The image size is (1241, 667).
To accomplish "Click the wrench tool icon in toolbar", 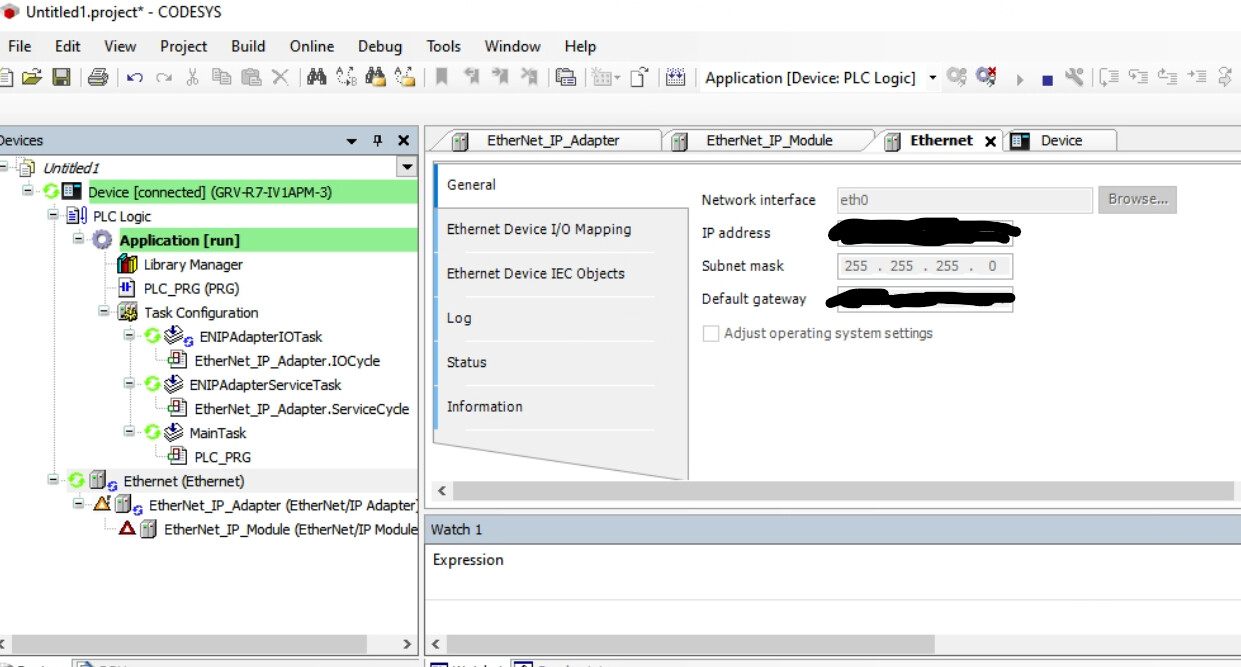I will tap(1075, 77).
